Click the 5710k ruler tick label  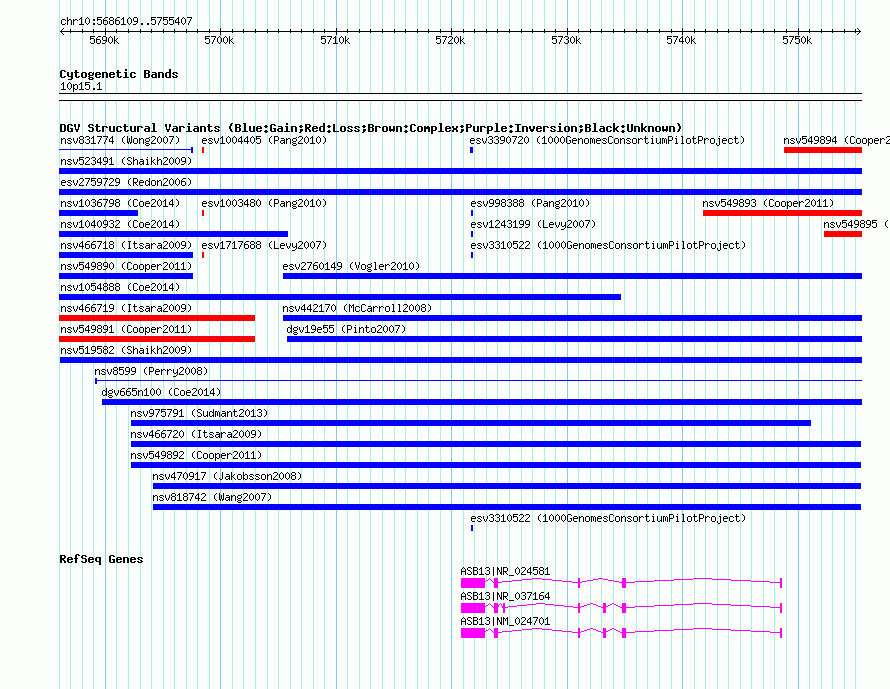[335, 40]
